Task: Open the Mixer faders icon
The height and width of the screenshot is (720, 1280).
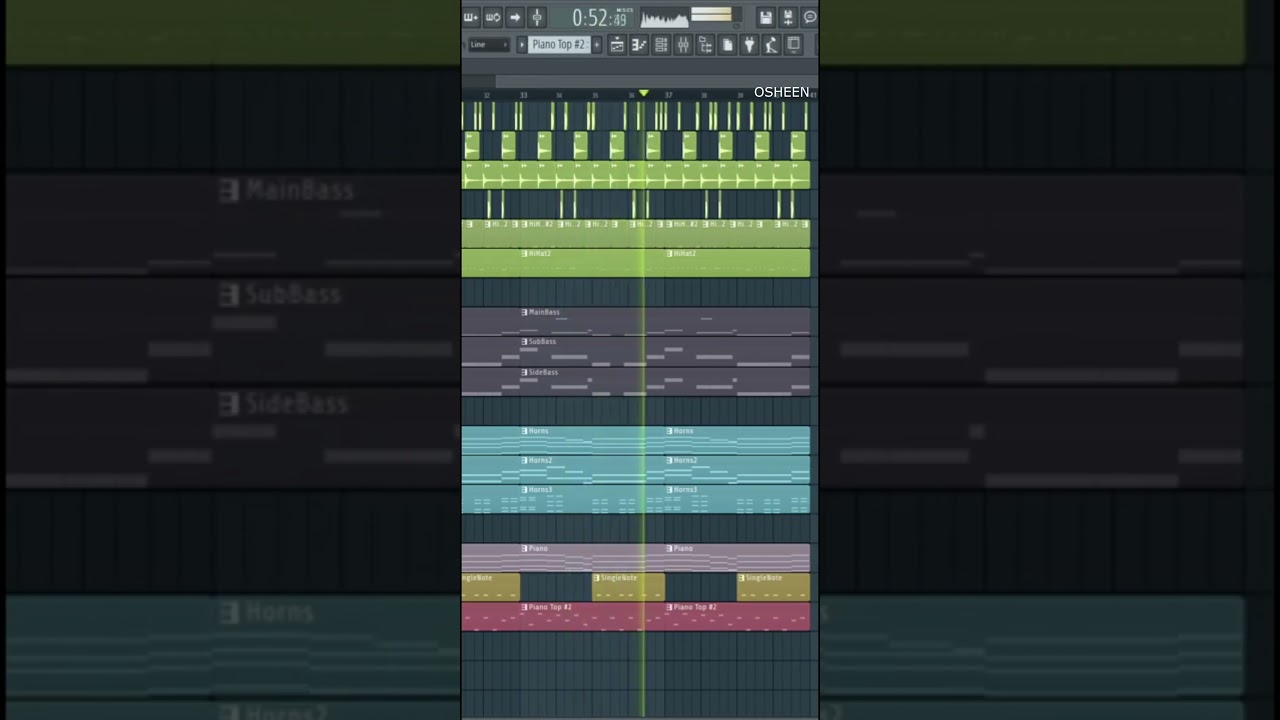Action: click(683, 45)
